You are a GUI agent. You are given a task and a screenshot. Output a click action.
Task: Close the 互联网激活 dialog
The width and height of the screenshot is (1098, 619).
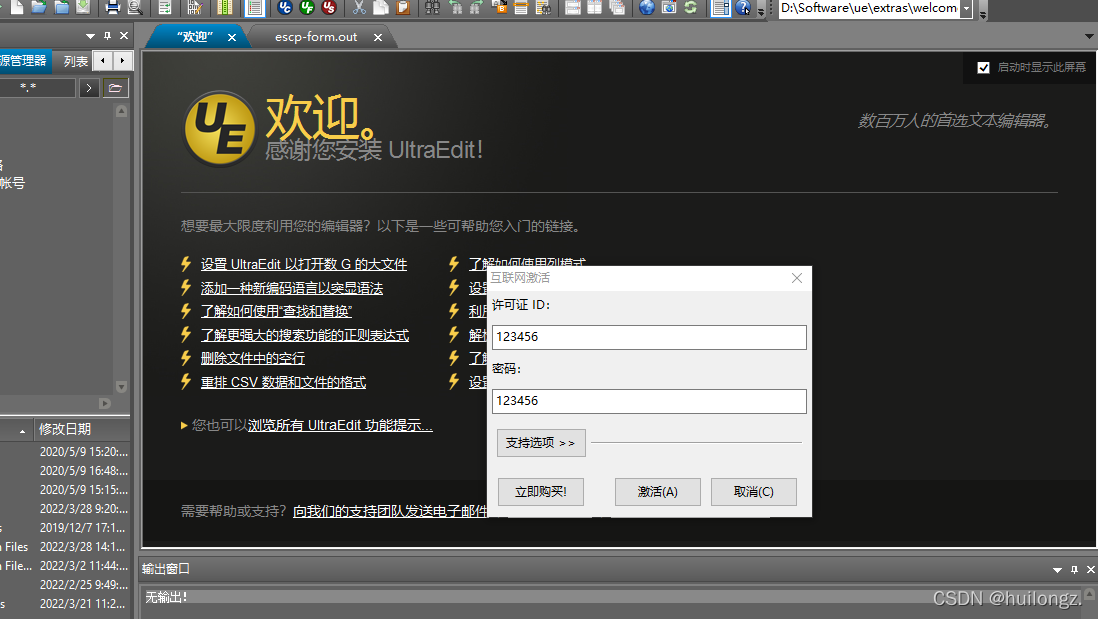coord(797,278)
